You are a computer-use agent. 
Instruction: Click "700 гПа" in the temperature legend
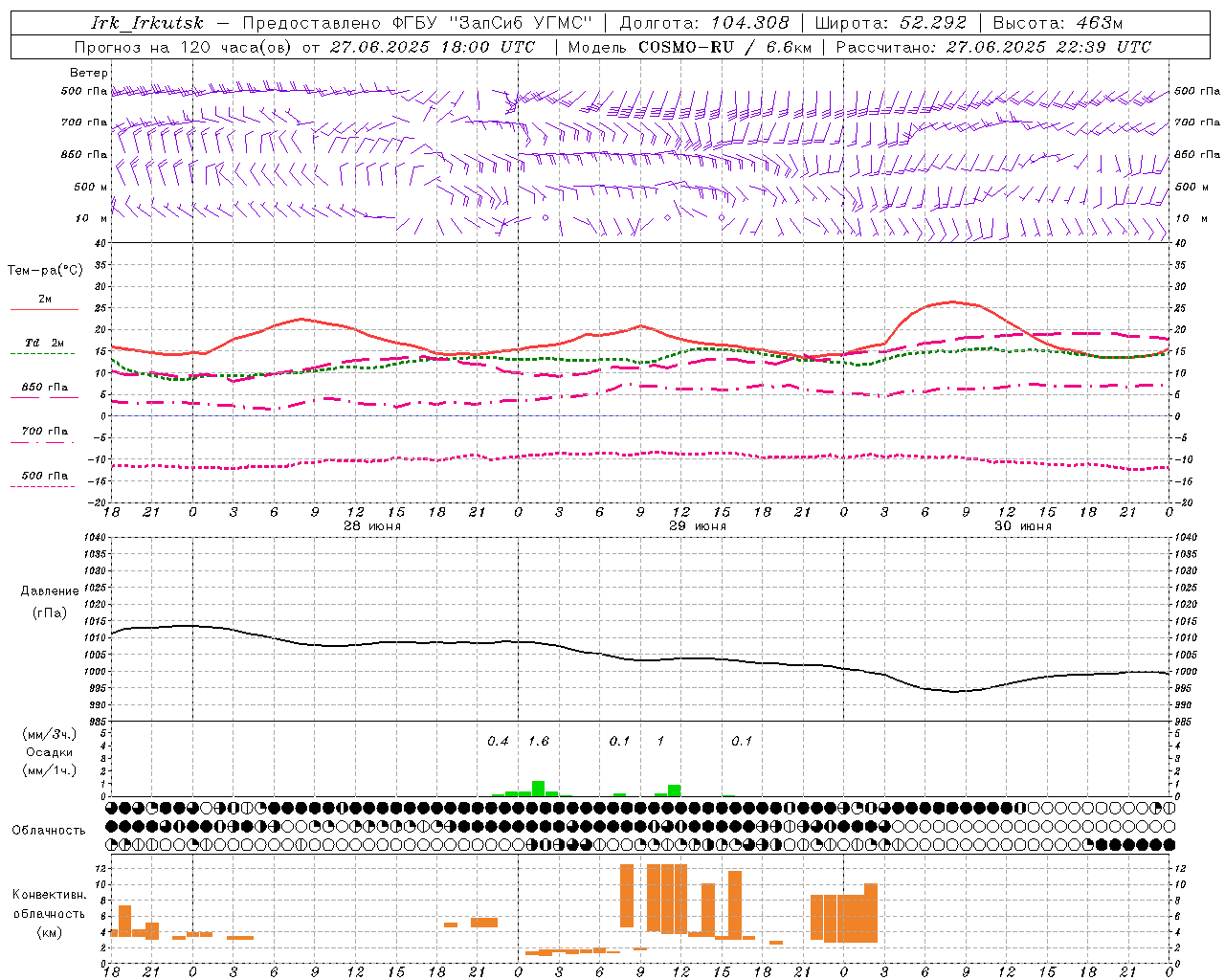[44, 432]
